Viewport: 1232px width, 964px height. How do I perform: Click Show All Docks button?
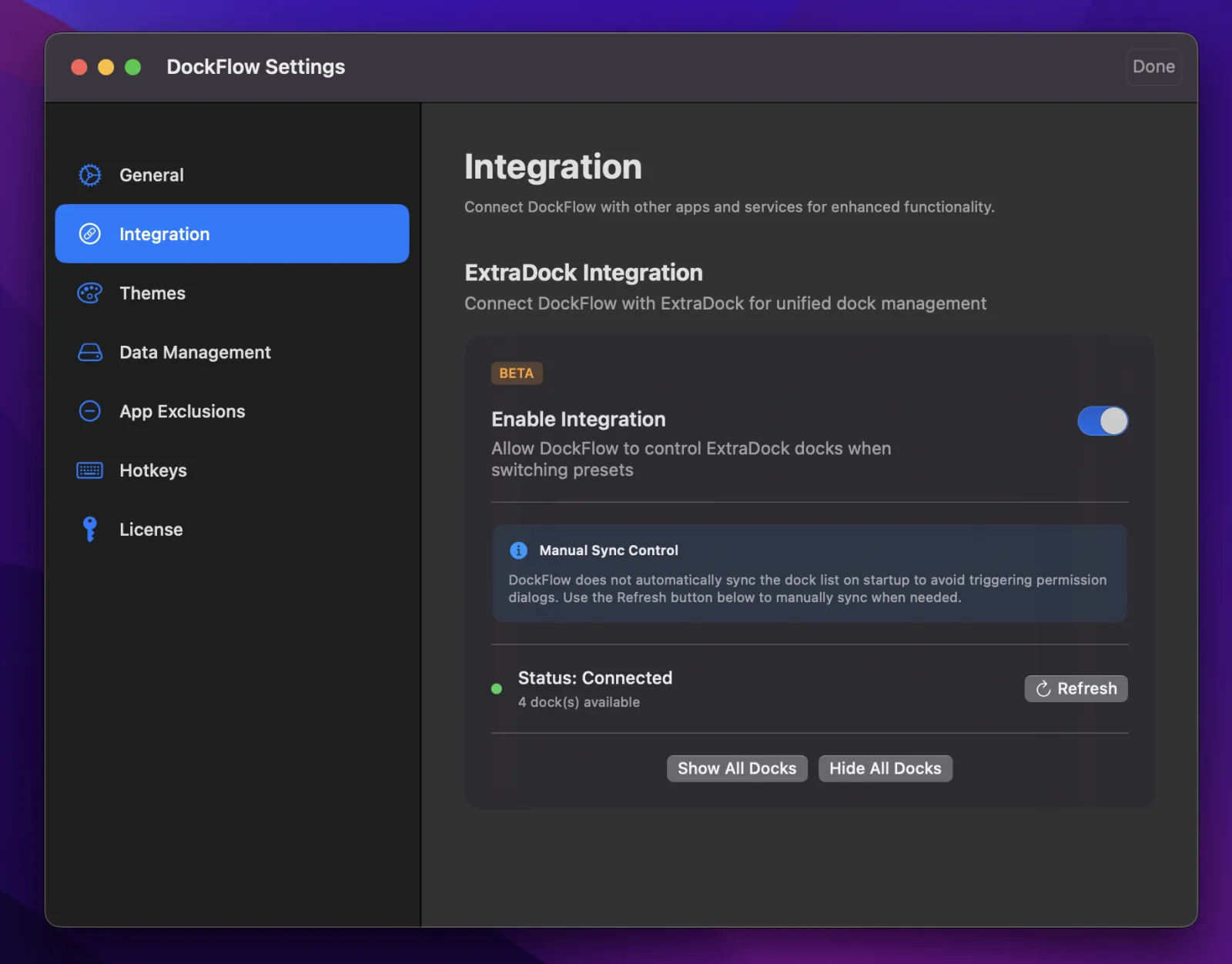tap(737, 768)
